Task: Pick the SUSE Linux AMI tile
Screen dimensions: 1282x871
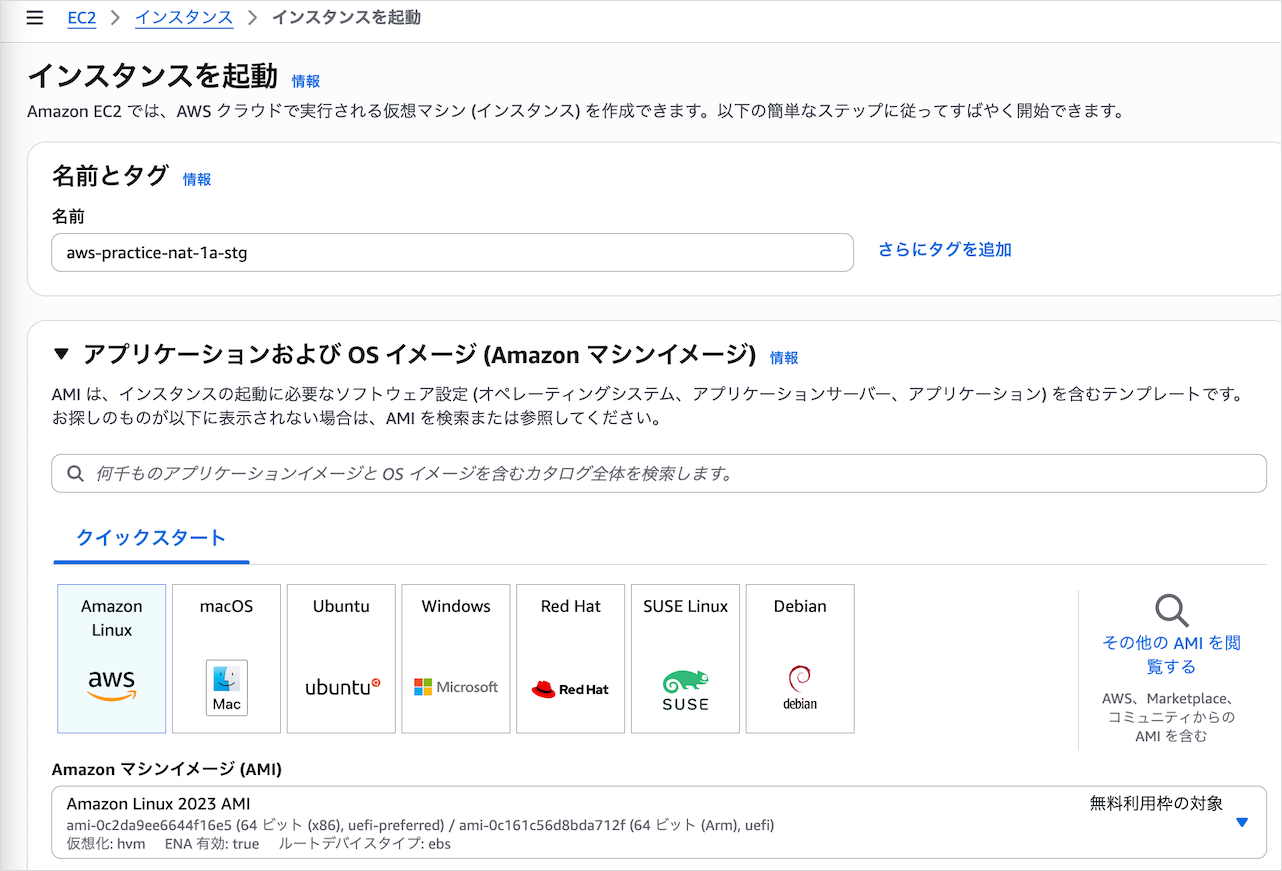Action: pyautogui.click(x=686, y=659)
